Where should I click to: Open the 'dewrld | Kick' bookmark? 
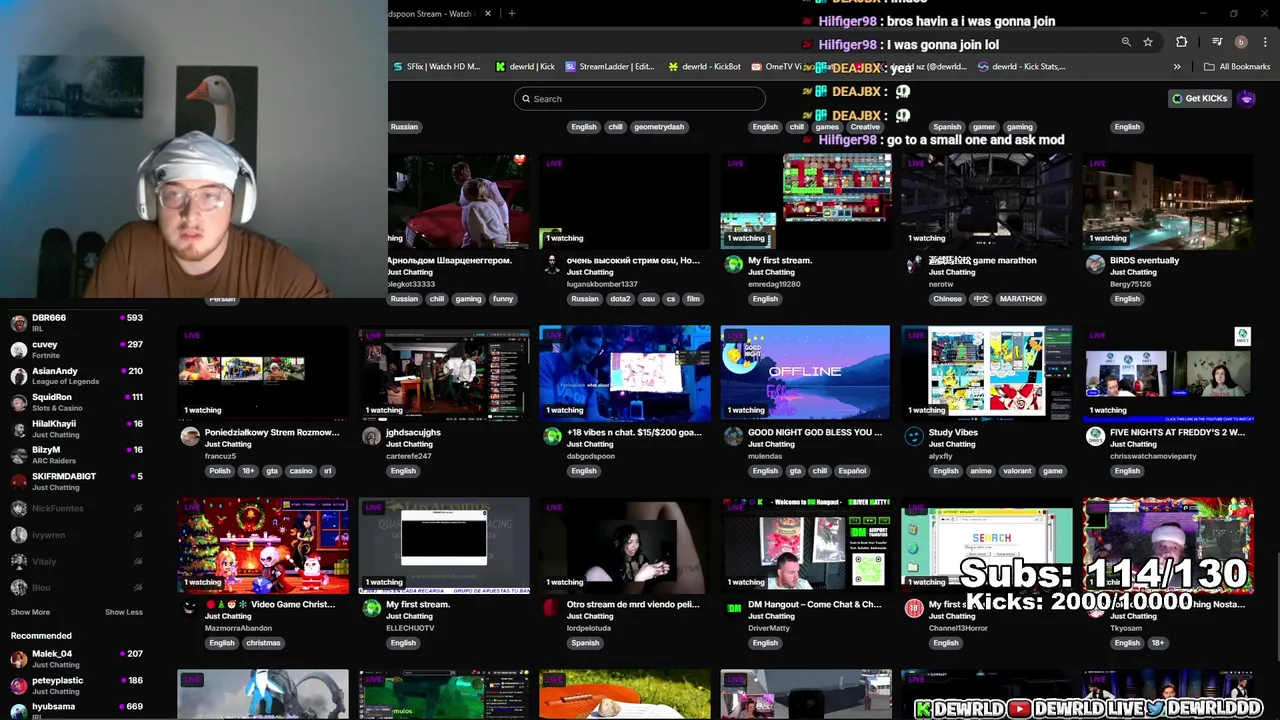(x=525, y=67)
